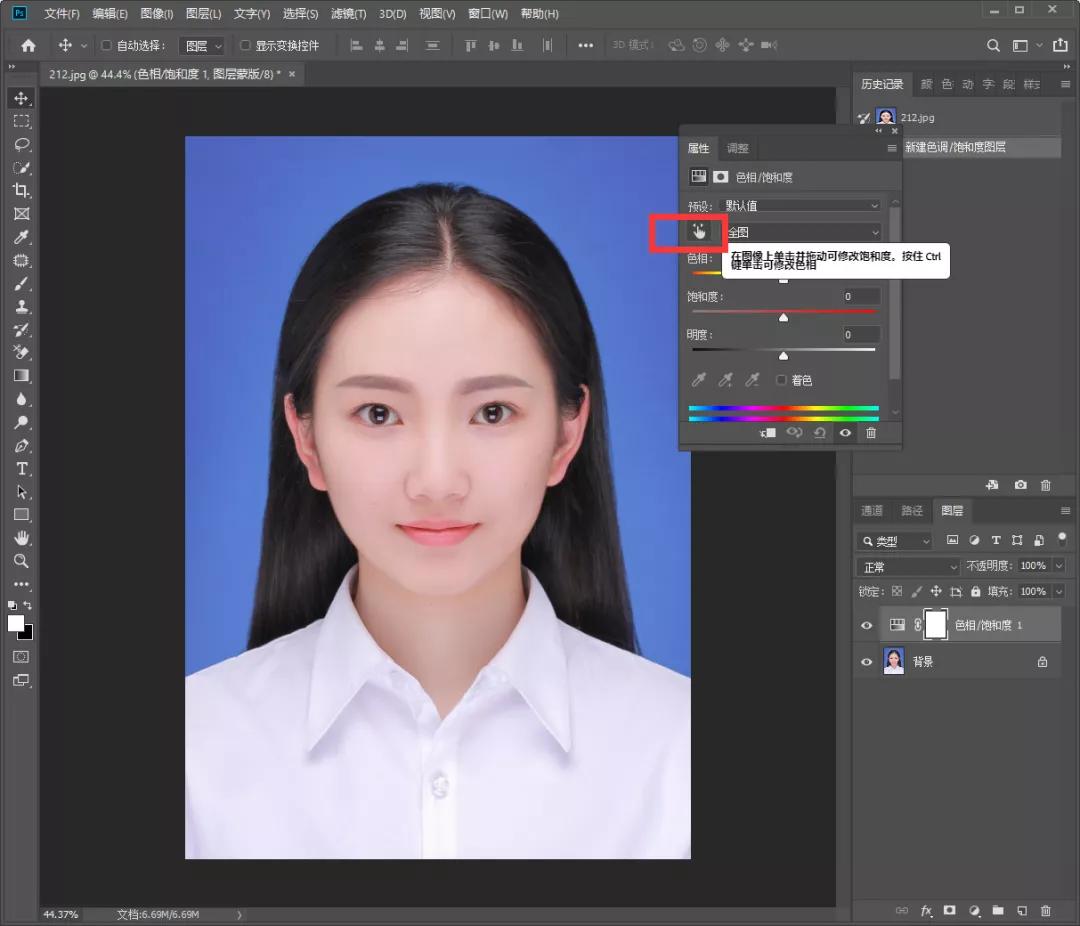This screenshot has height=926, width=1080.
Task: Click the 饱和度 slider handle
Action: pos(783,318)
